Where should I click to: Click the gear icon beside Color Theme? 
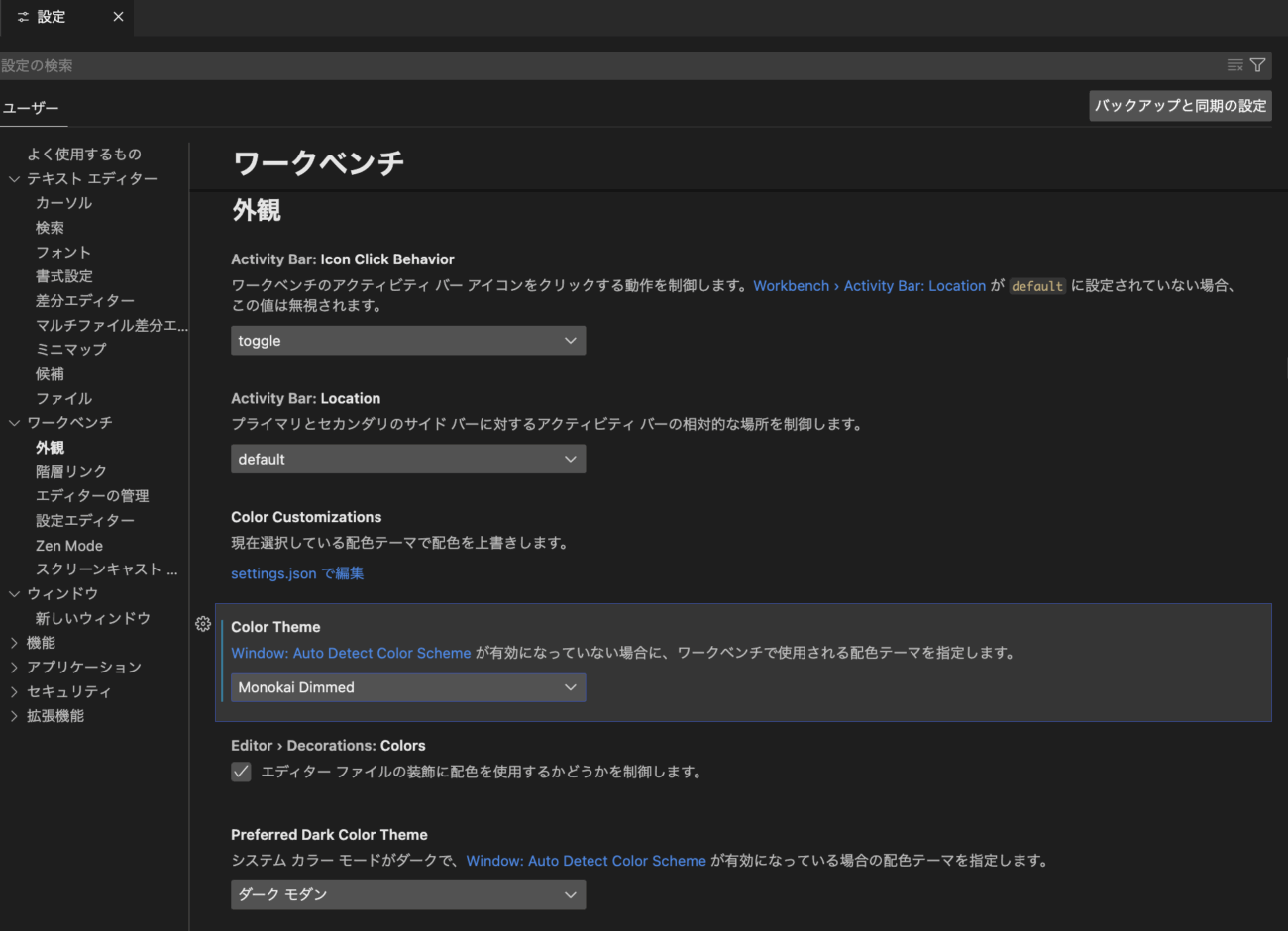coord(203,624)
